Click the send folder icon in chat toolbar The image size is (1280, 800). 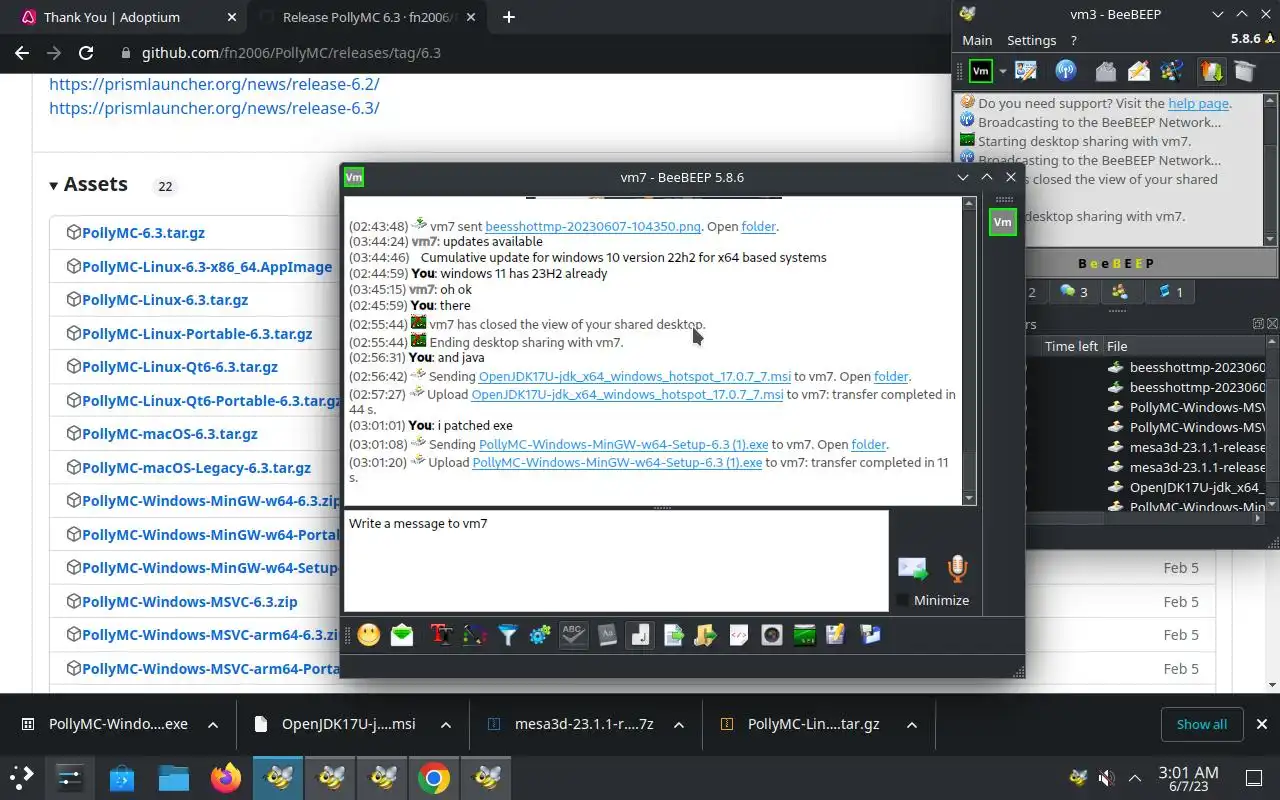706,635
